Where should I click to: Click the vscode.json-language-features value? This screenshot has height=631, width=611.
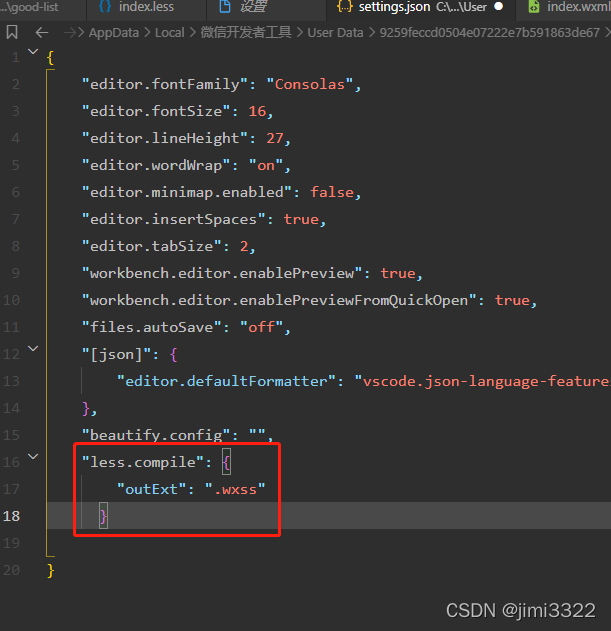pyautogui.click(x=483, y=381)
